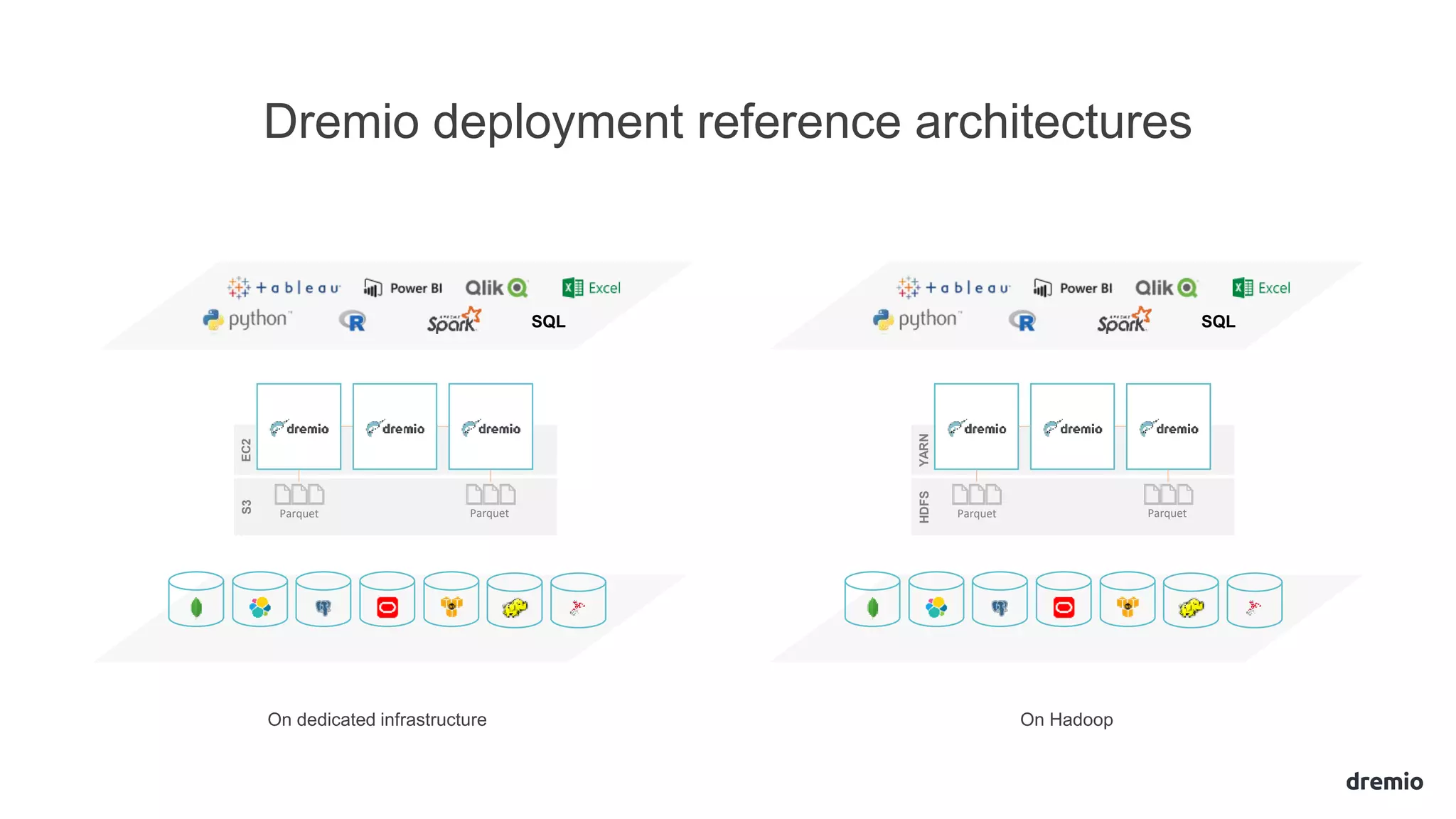This screenshot has width=1456, height=819.
Task: Click the vertical YARN label
Action: (924, 450)
